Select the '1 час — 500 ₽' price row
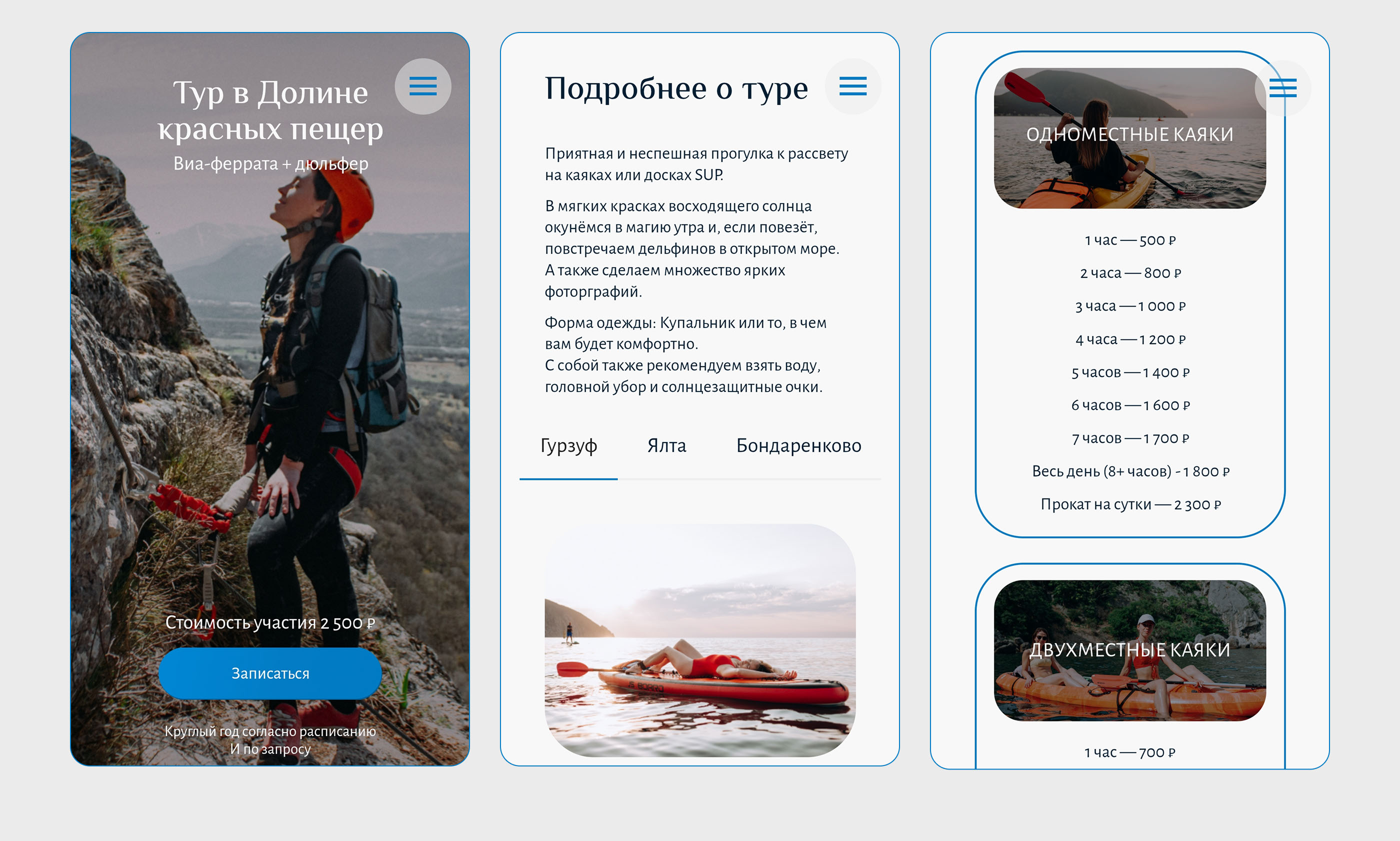The height and width of the screenshot is (841, 1400). pyautogui.click(x=1129, y=240)
